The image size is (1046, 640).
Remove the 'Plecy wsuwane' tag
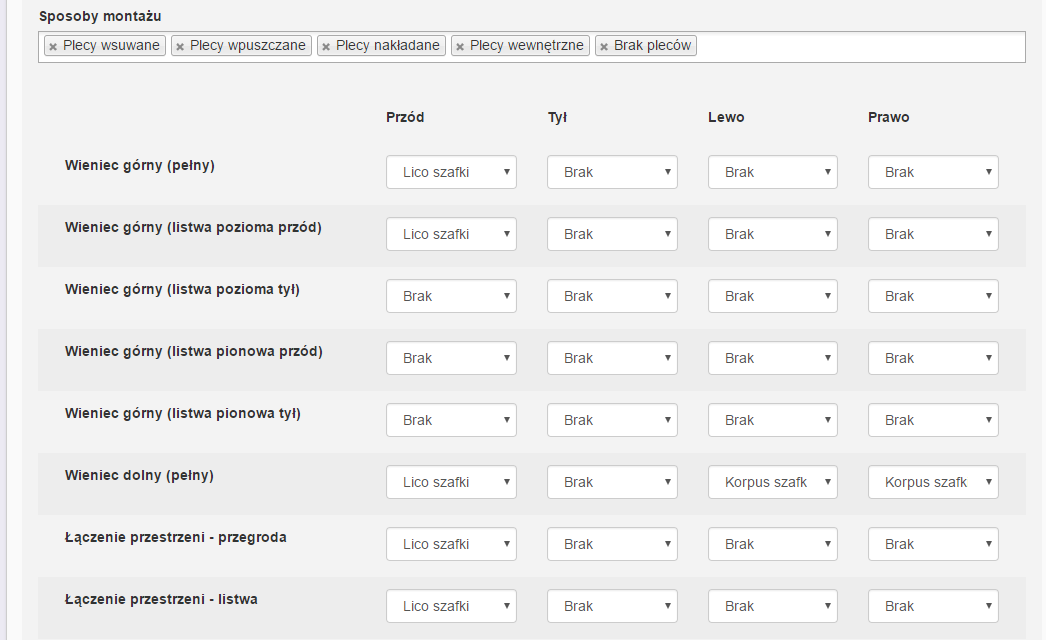53,47
